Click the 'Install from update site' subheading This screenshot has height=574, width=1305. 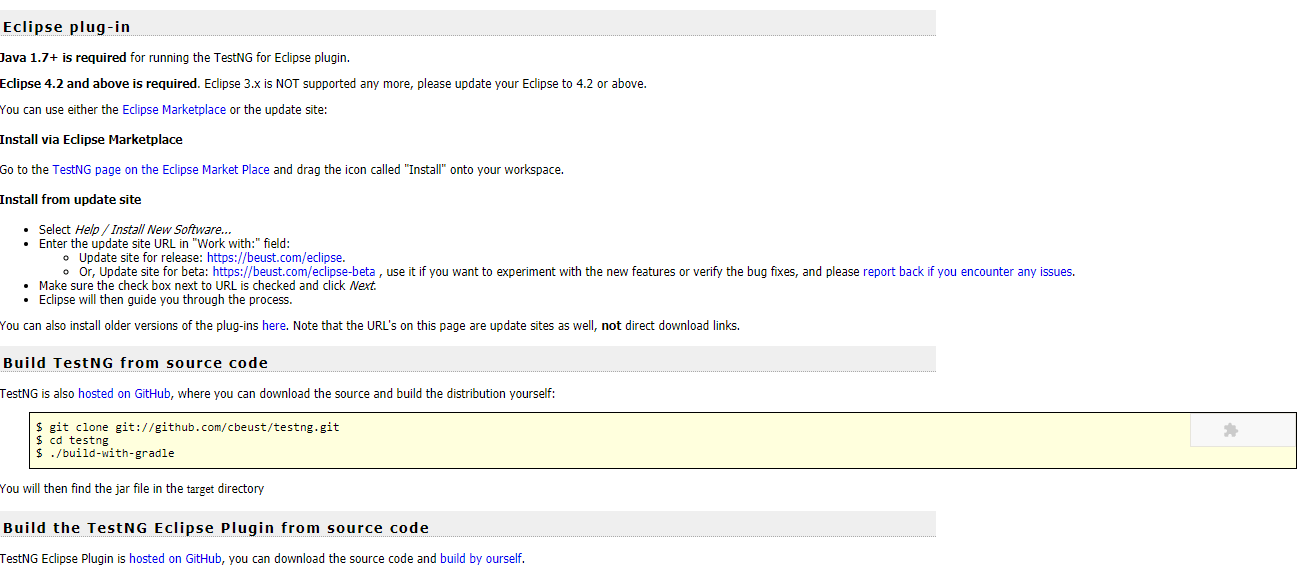[70, 200]
